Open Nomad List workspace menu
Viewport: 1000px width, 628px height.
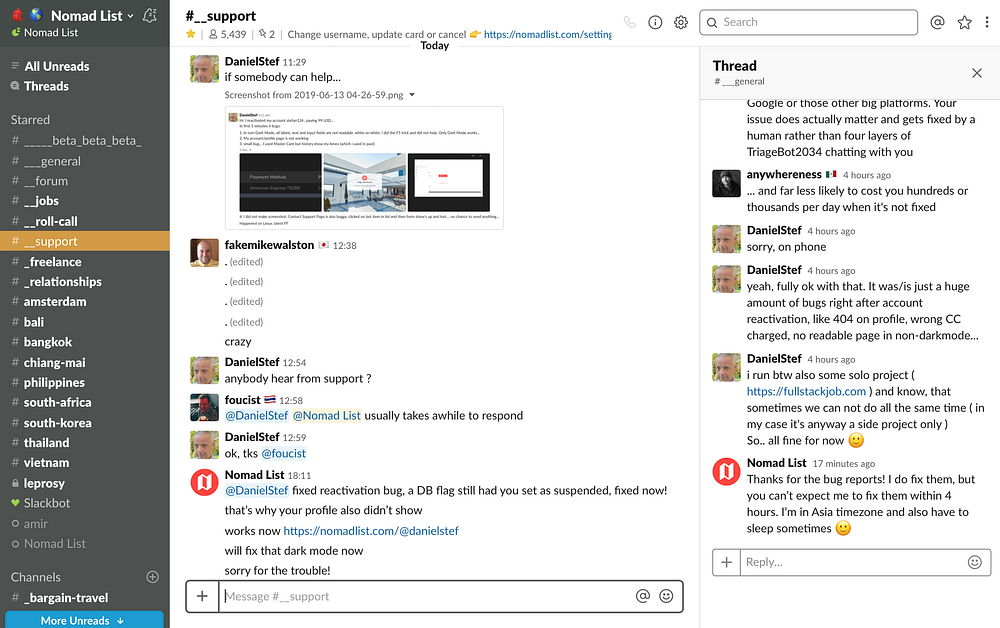(92, 15)
